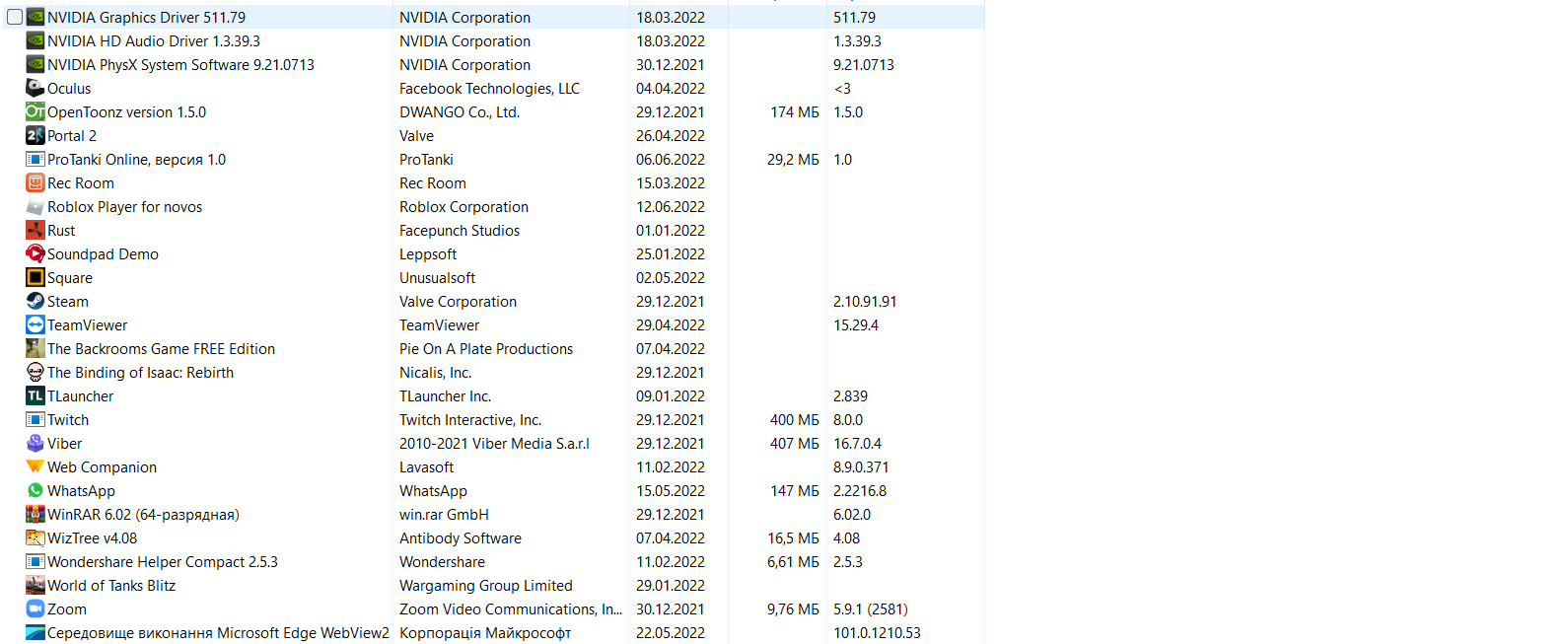This screenshot has width=1568, height=644.
Task: Click The Backrooms Game FREE Edition icon
Action: coord(36,348)
